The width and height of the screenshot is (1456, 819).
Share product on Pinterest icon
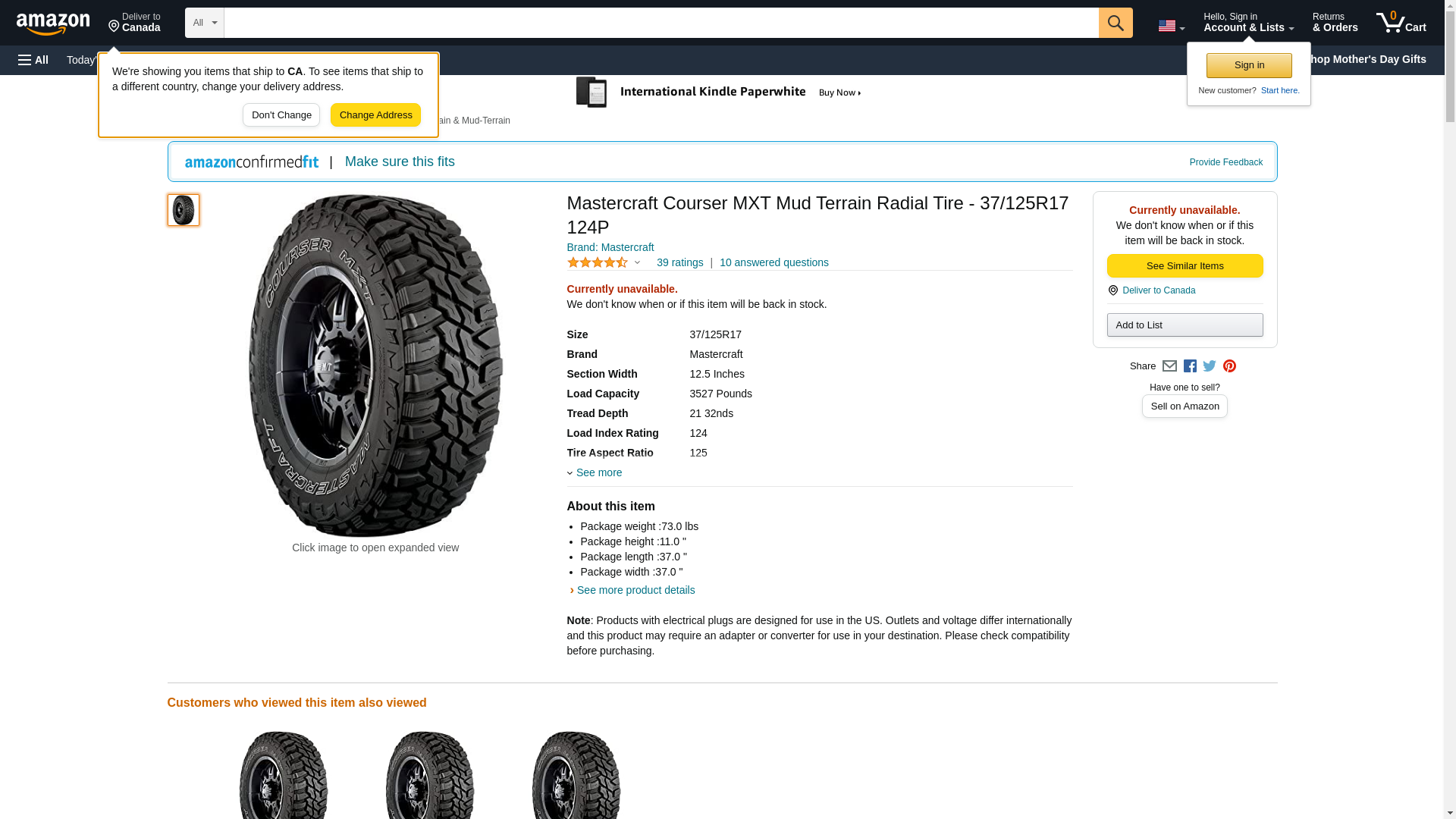click(x=1229, y=366)
